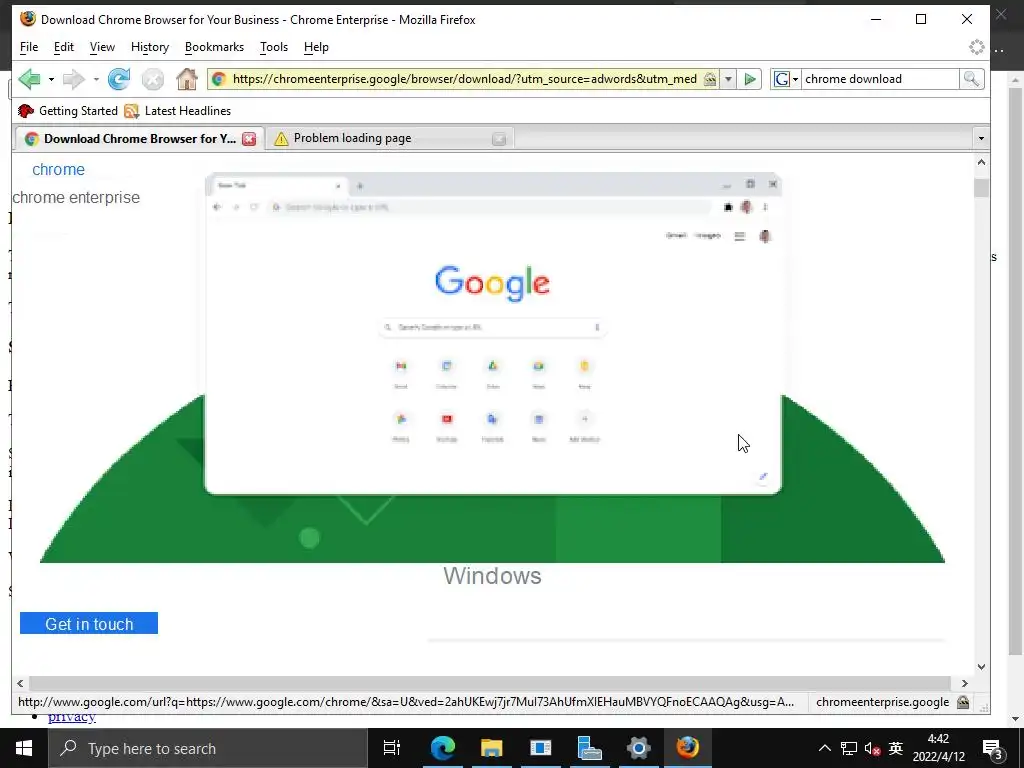The image size is (1024, 768).
Task: Click the Get in touch button
Action: click(89, 623)
